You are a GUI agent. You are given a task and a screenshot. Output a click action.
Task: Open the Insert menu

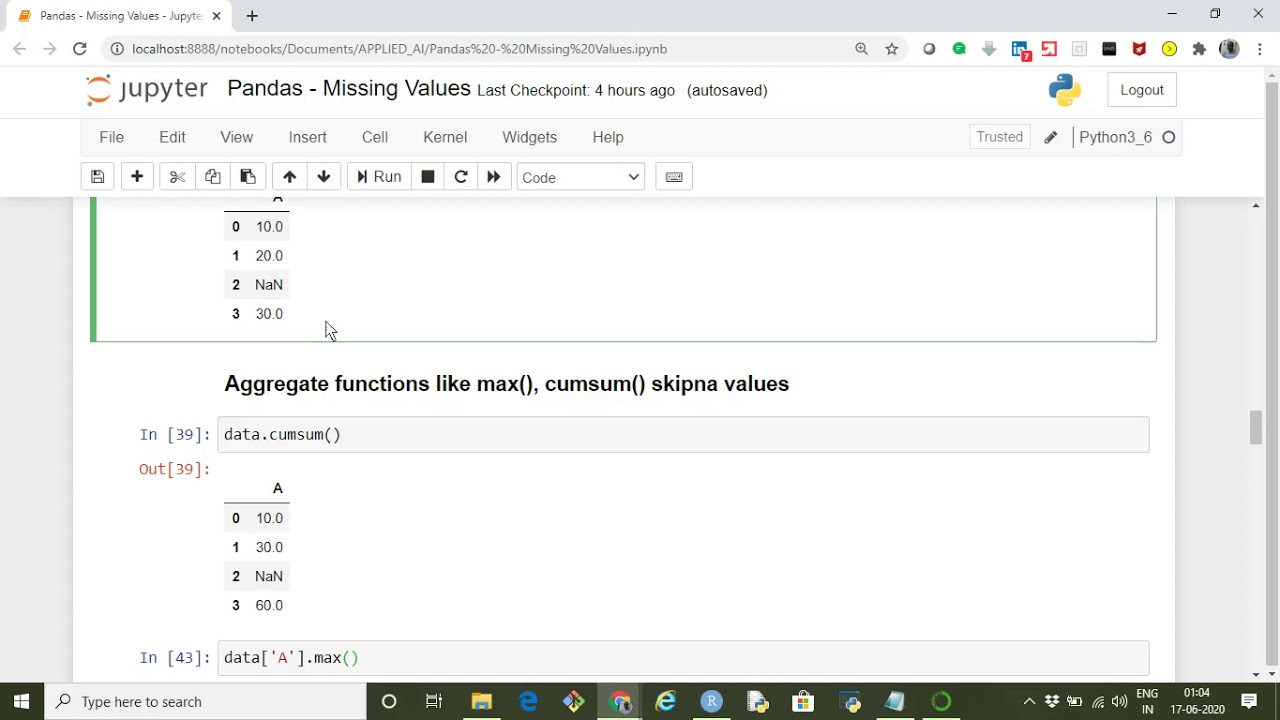pyautogui.click(x=307, y=137)
